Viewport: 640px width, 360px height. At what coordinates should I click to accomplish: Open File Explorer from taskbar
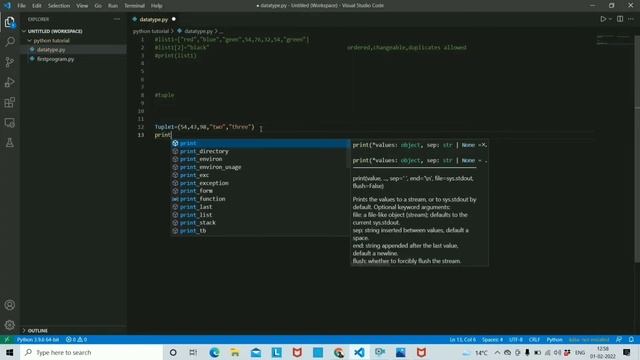[235, 352]
